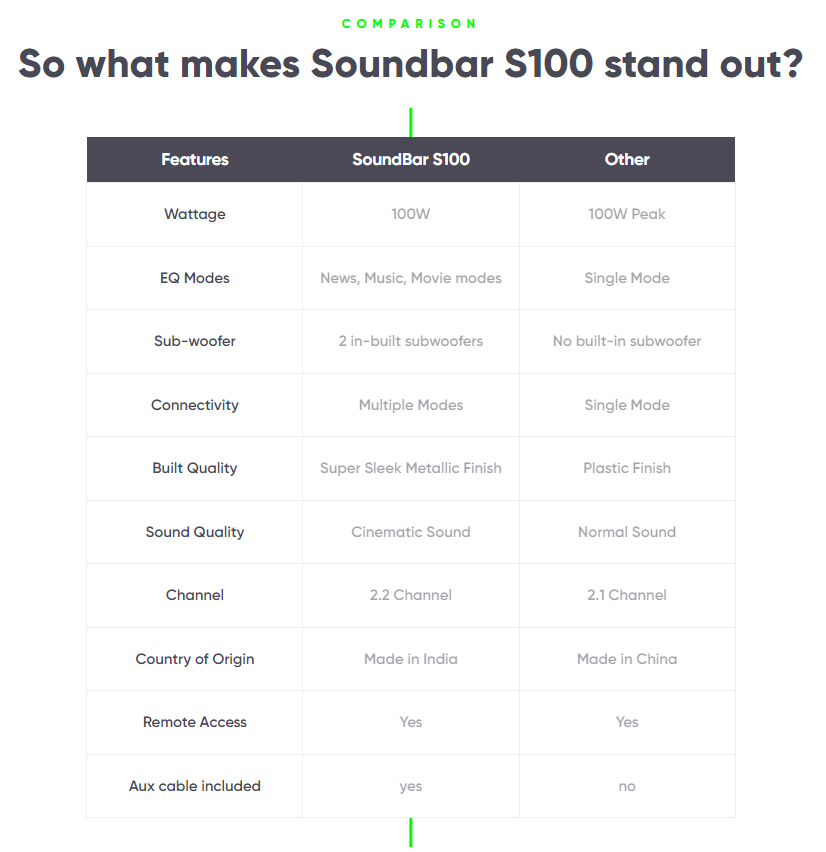This screenshot has height=852, width=826.
Task: Select the Aux cable included row label
Action: (x=195, y=786)
